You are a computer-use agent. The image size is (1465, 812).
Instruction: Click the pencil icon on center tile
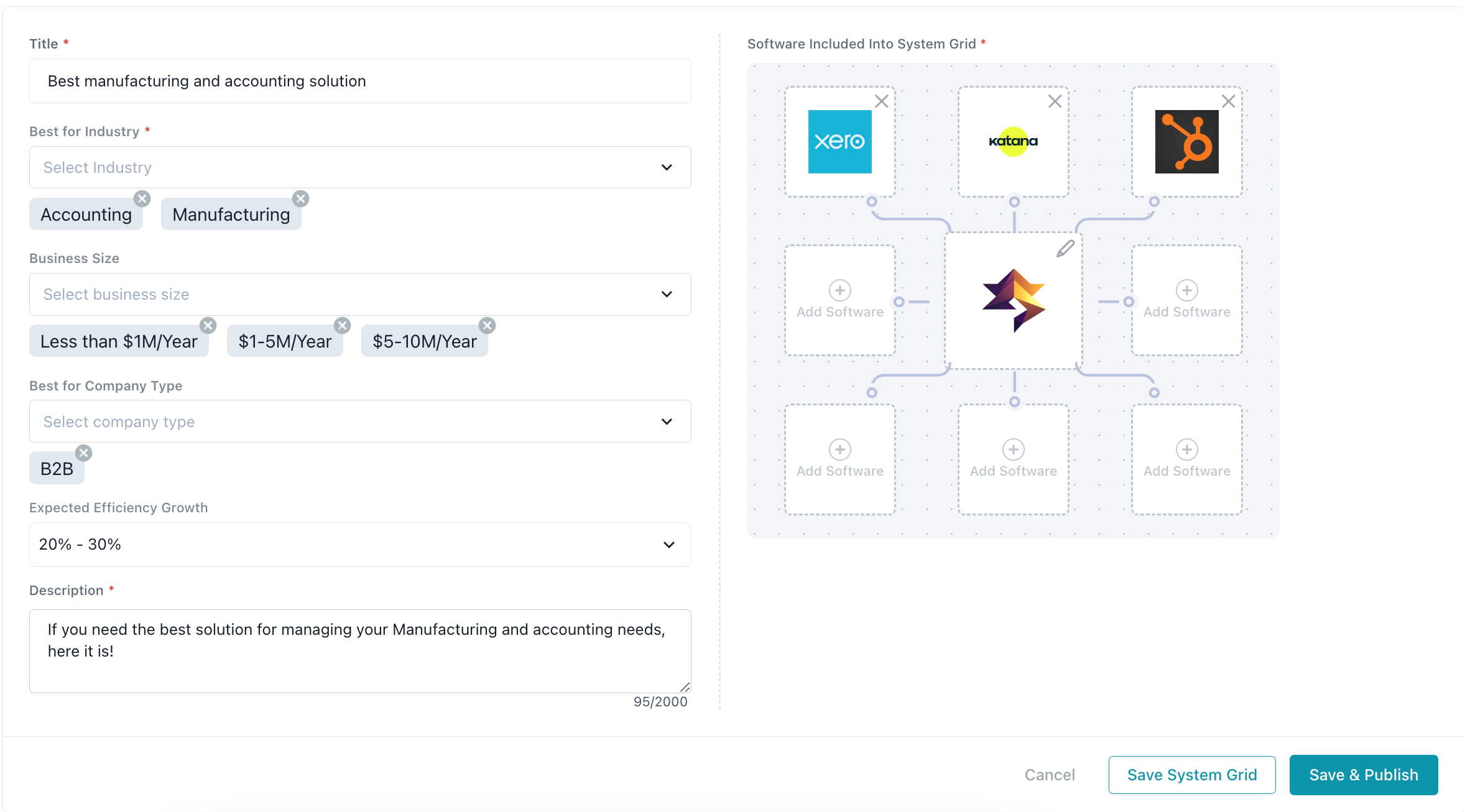click(x=1065, y=249)
